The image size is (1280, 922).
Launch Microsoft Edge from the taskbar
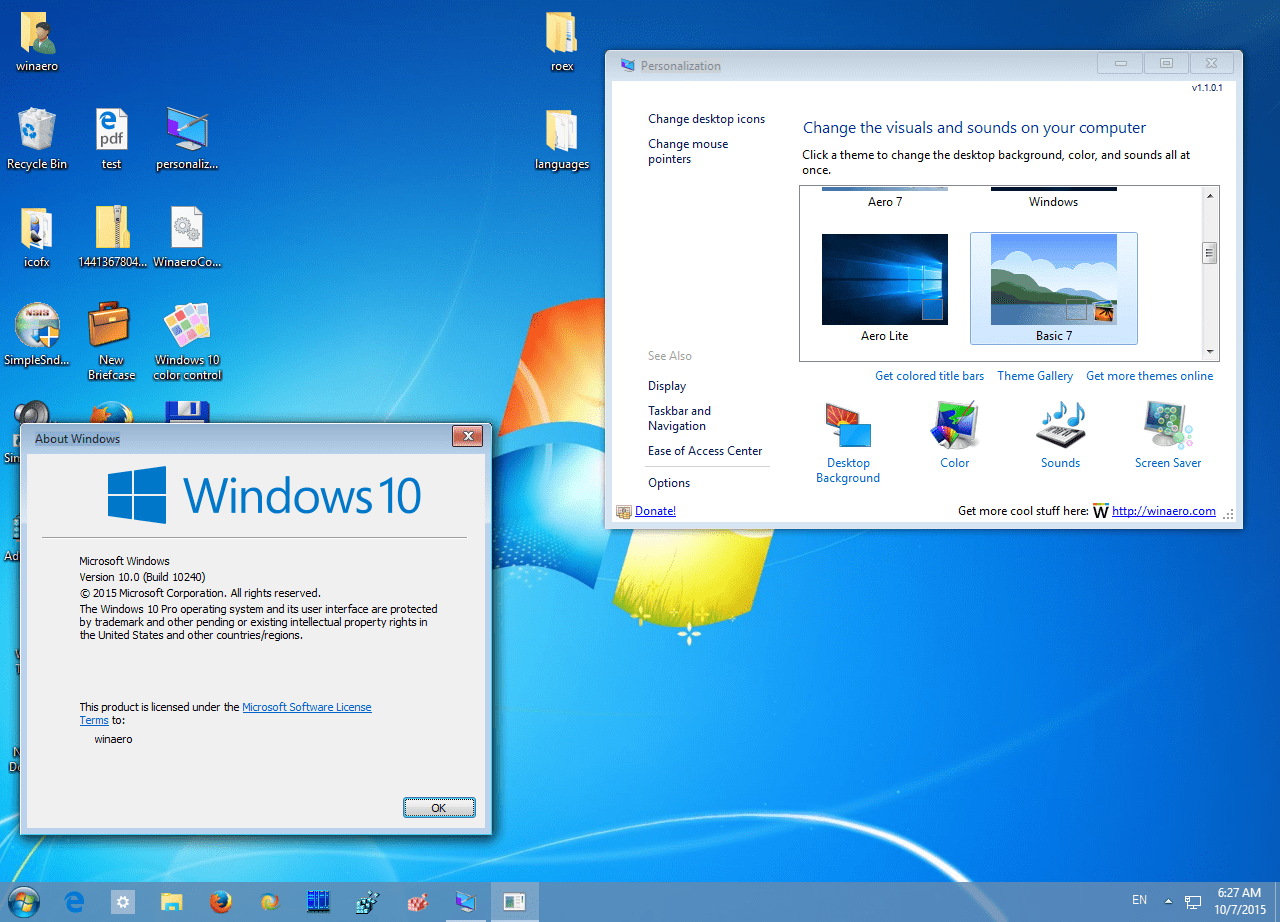(74, 902)
